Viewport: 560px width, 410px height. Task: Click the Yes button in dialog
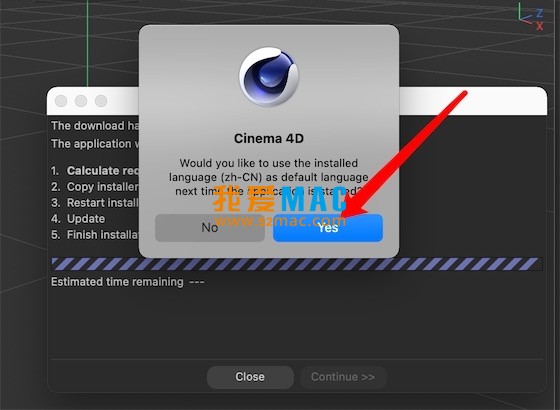[x=328, y=228]
